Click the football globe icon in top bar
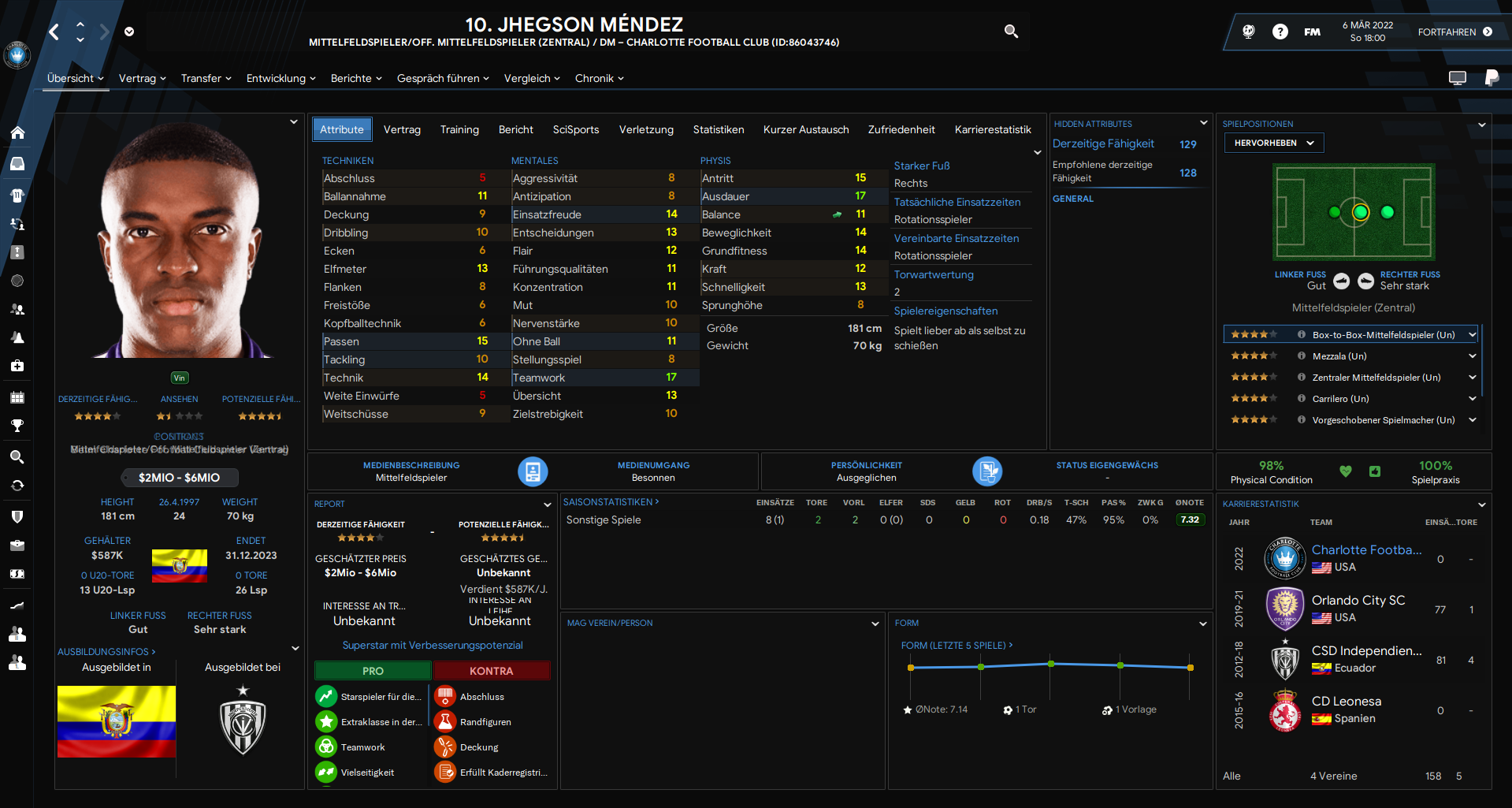The width and height of the screenshot is (1512, 808). 1249,32
